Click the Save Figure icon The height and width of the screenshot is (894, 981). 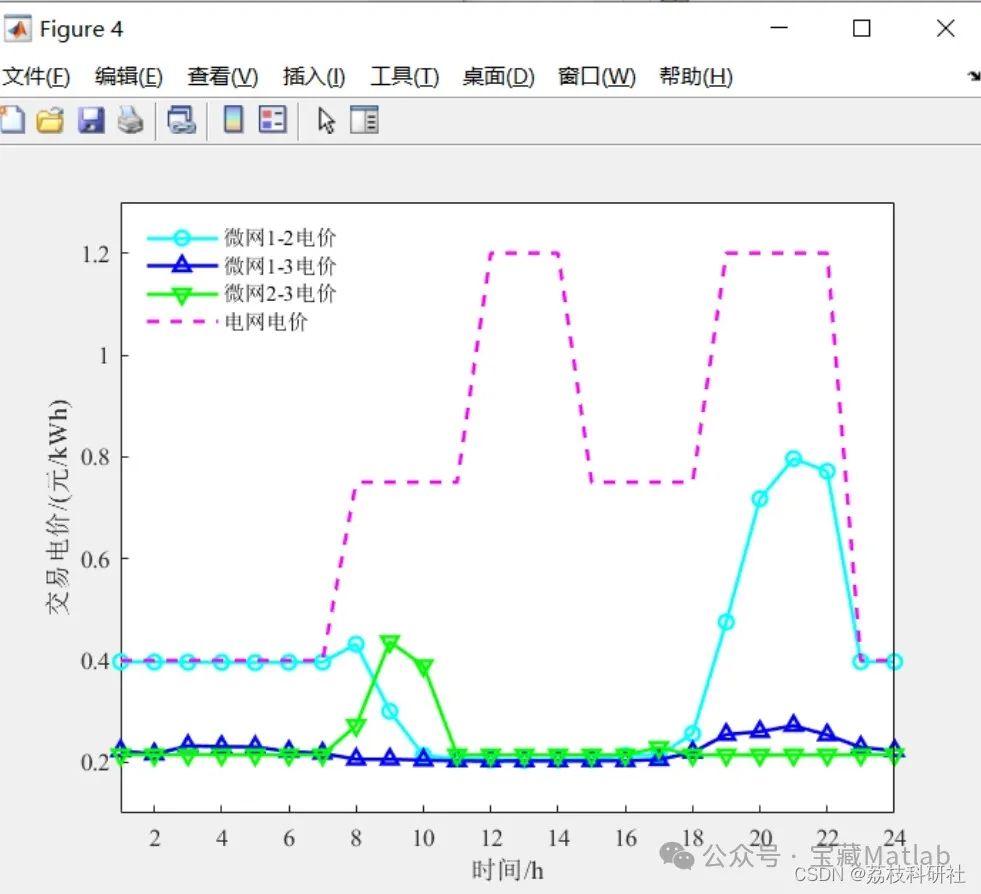click(88, 119)
